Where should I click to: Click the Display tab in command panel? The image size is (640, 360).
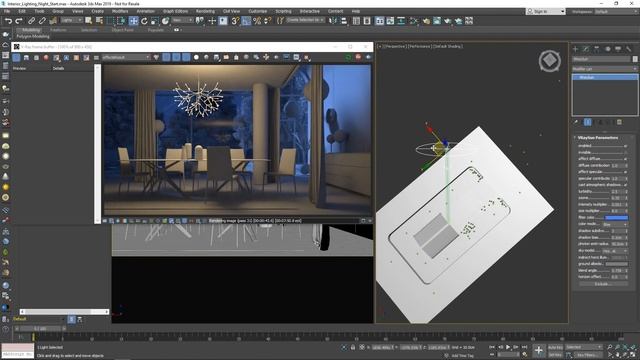click(x=618, y=49)
